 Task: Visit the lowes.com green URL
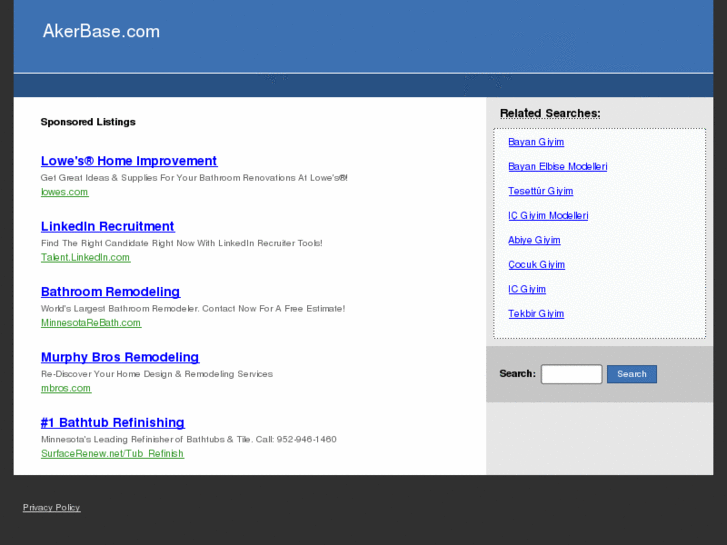[64, 192]
